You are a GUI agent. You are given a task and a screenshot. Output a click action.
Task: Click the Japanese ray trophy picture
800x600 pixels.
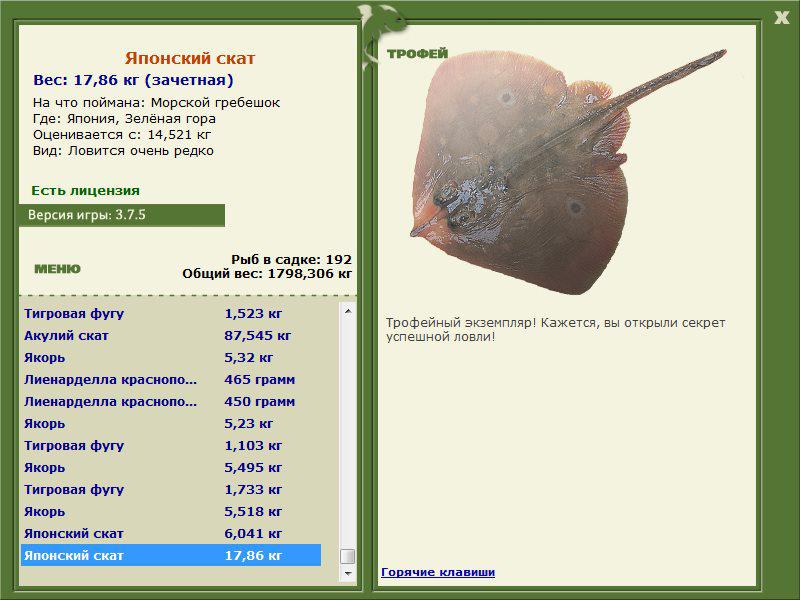tap(566, 171)
